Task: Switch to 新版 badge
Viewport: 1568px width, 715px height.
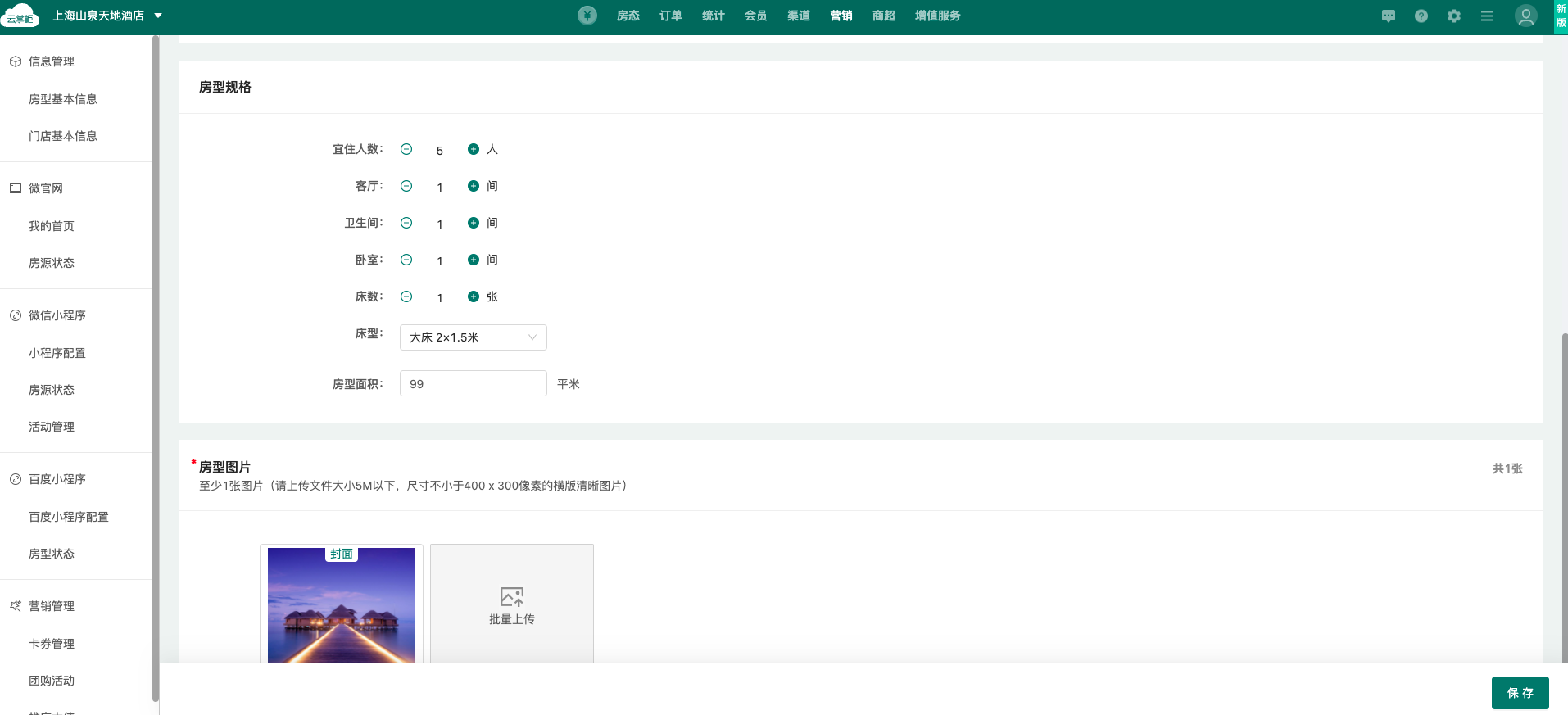Action: [x=1561, y=16]
